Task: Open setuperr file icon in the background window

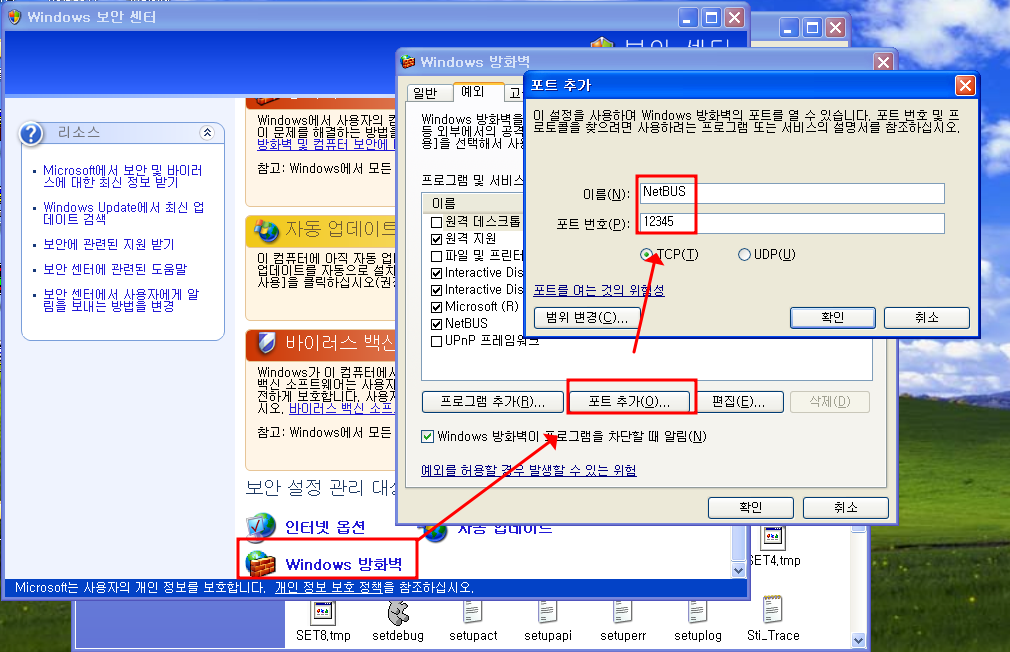Action: tap(622, 612)
